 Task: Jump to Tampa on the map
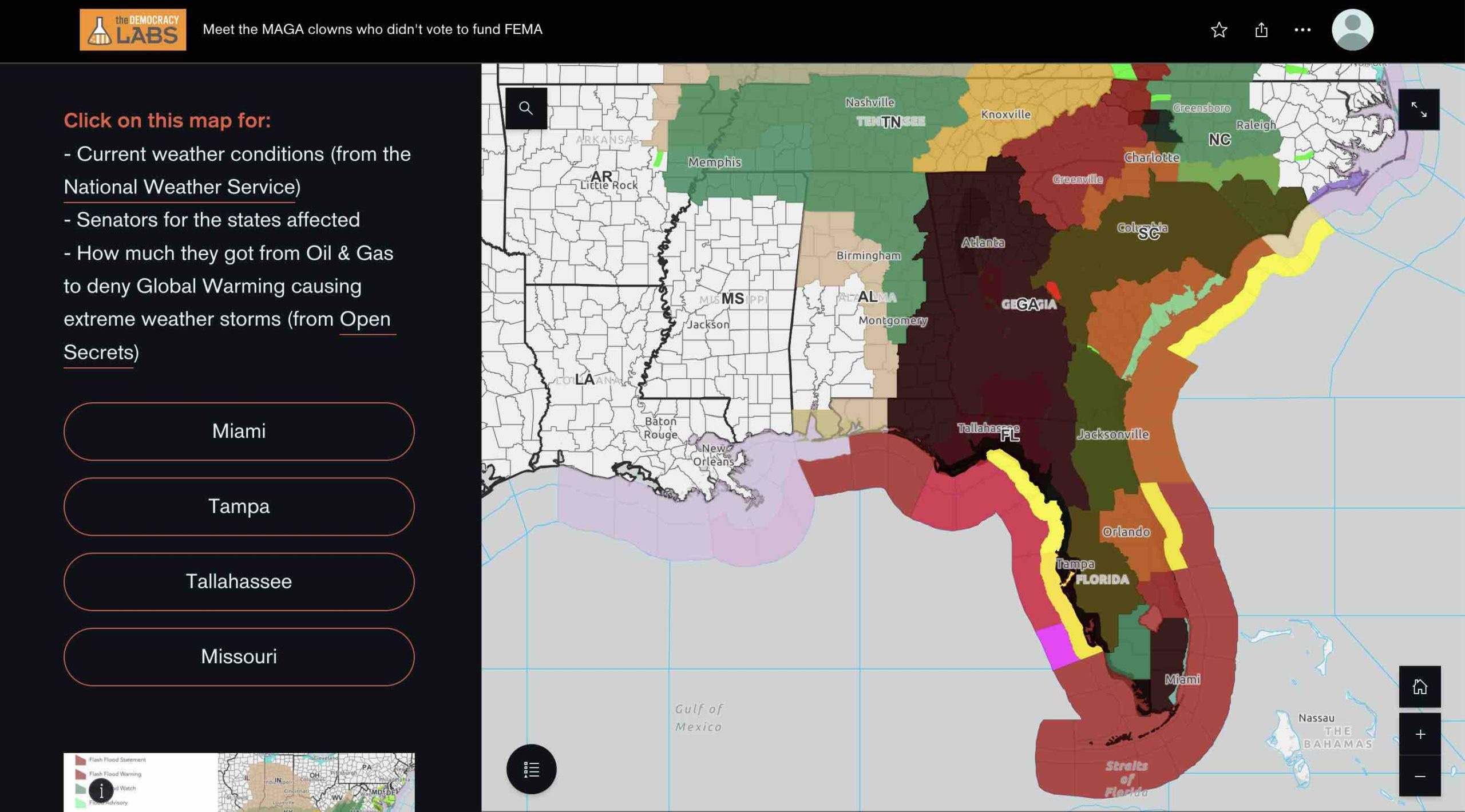click(239, 506)
